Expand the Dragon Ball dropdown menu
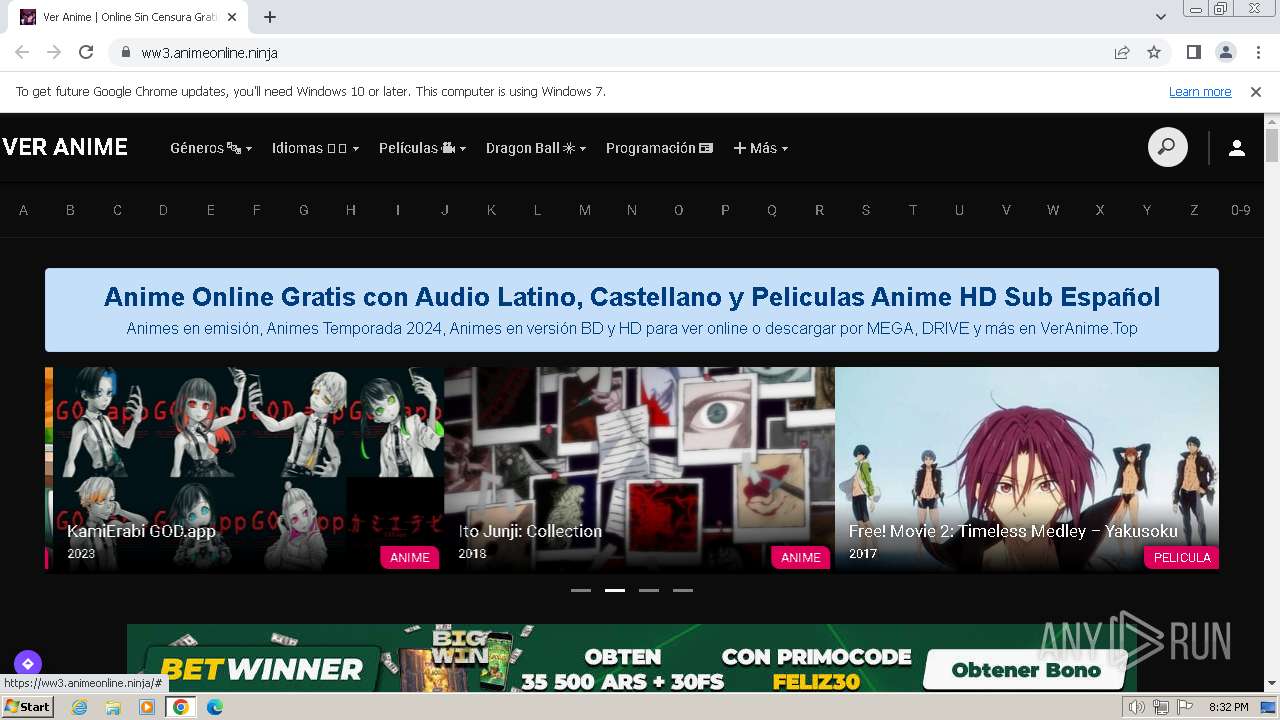Image resolution: width=1280 pixels, height=720 pixels. coord(536,148)
